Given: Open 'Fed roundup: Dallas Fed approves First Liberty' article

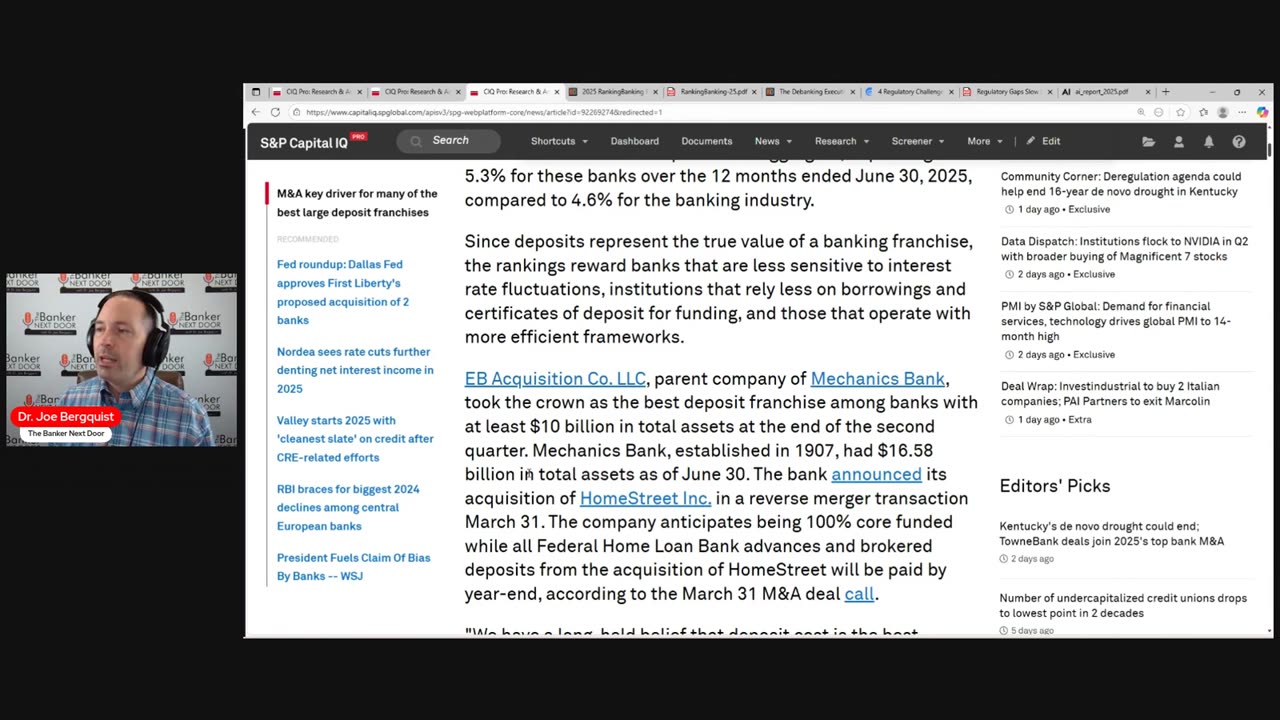Looking at the screenshot, I should [x=344, y=292].
